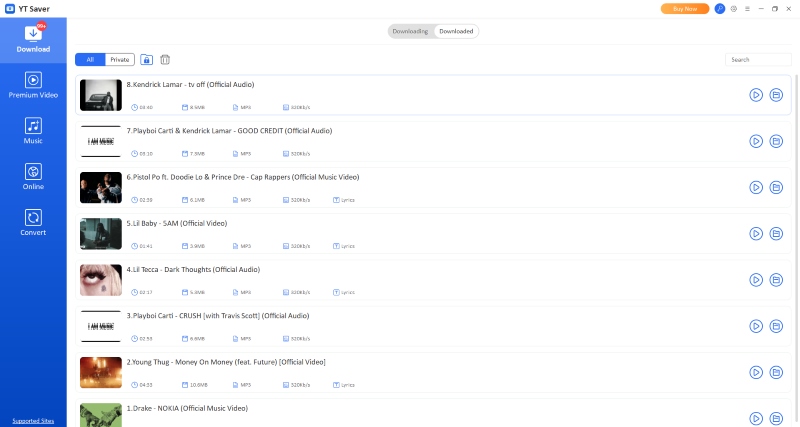Play Lil Baby - SAM track
Image resolution: width=800 pixels, height=427 pixels.
tap(756, 234)
